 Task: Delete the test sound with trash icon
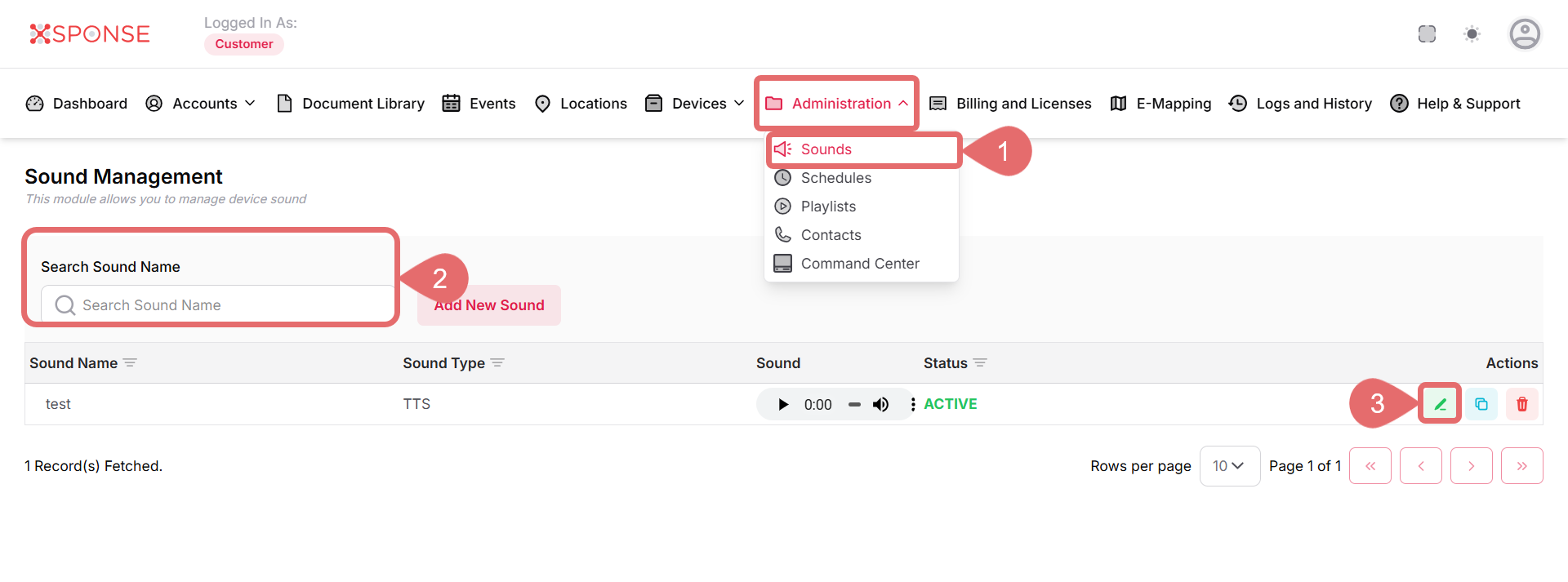click(1521, 404)
